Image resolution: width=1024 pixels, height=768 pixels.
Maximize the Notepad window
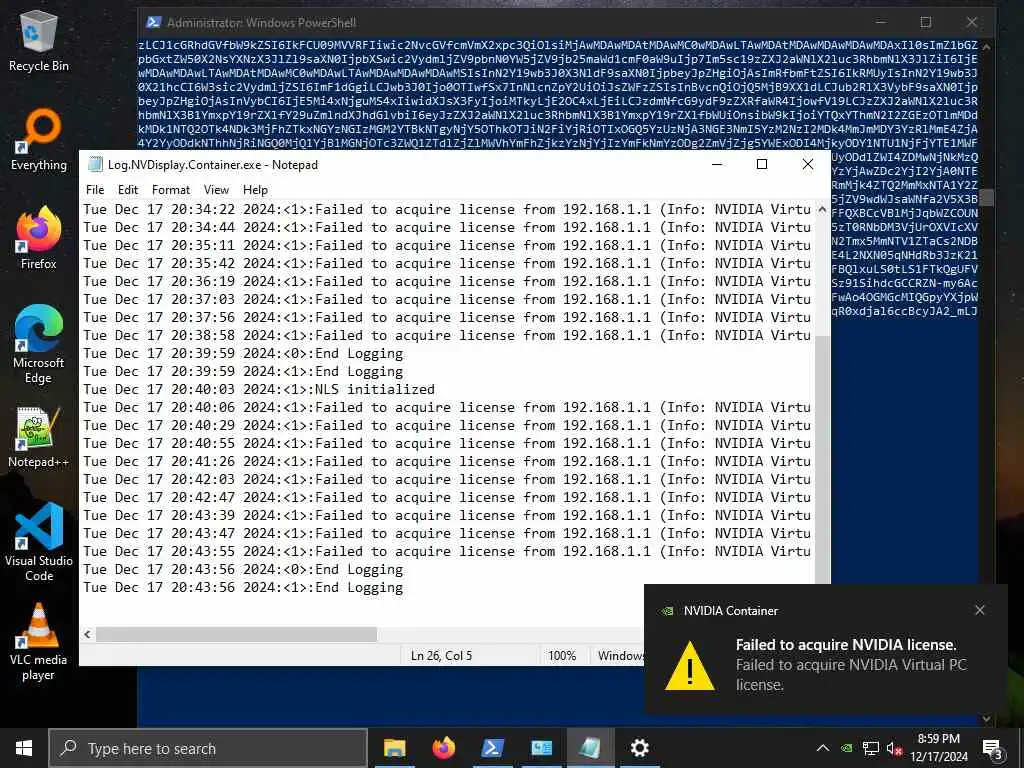pos(761,164)
